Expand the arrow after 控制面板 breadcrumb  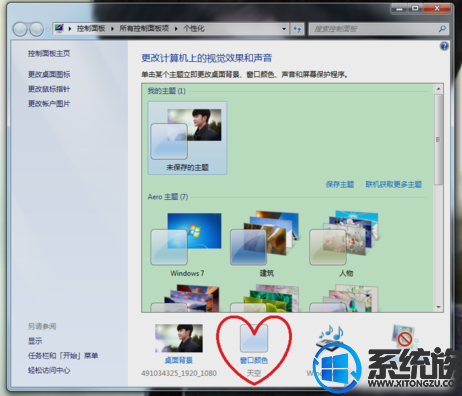pyautogui.click(x=112, y=29)
